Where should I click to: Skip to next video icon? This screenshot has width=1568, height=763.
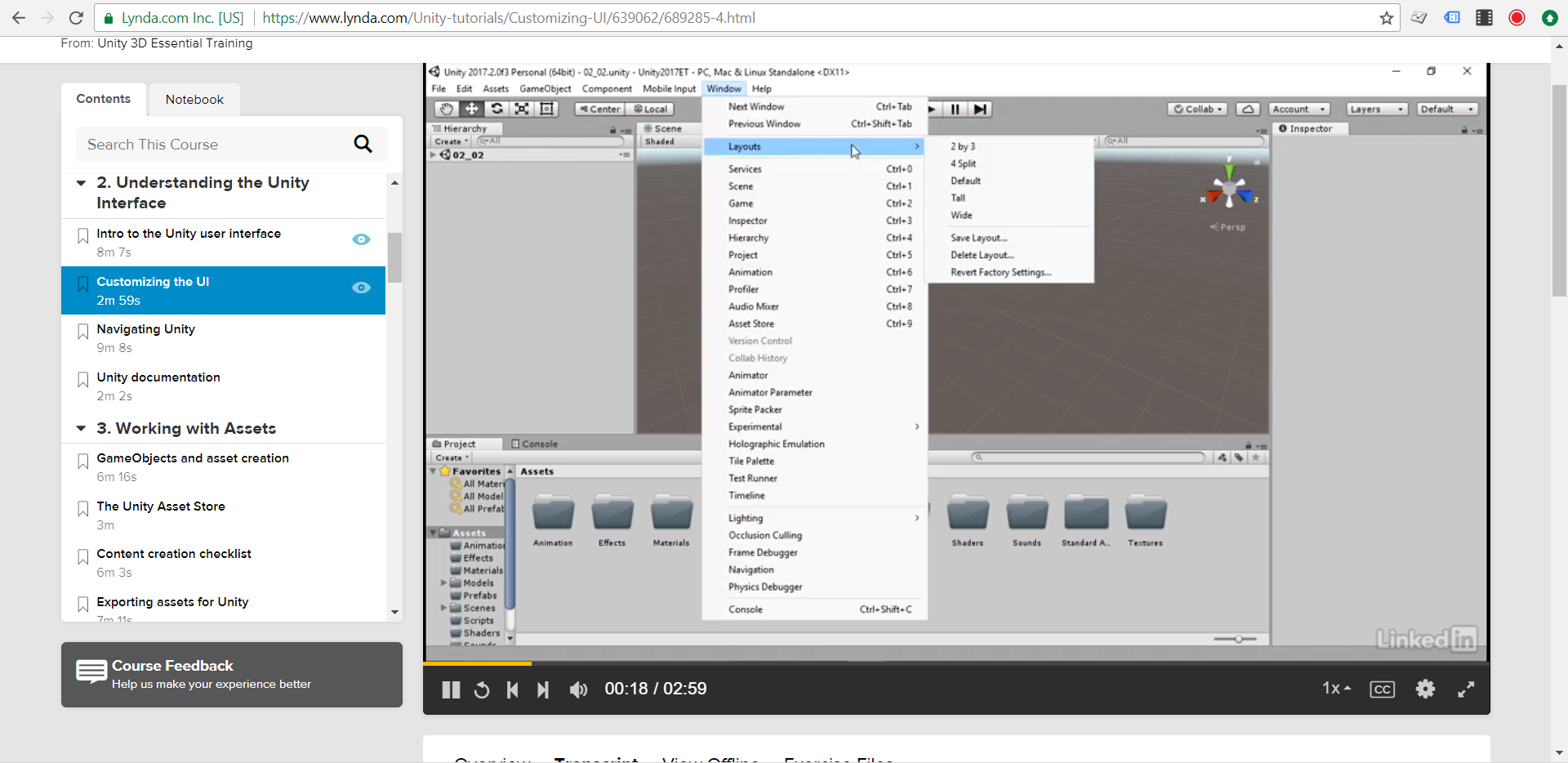543,689
